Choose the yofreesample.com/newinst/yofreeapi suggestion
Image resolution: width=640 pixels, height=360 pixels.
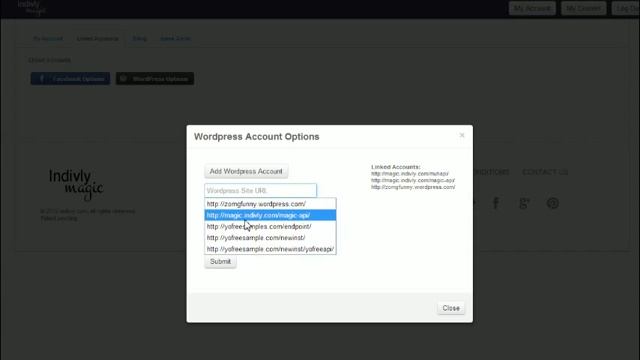coord(270,249)
